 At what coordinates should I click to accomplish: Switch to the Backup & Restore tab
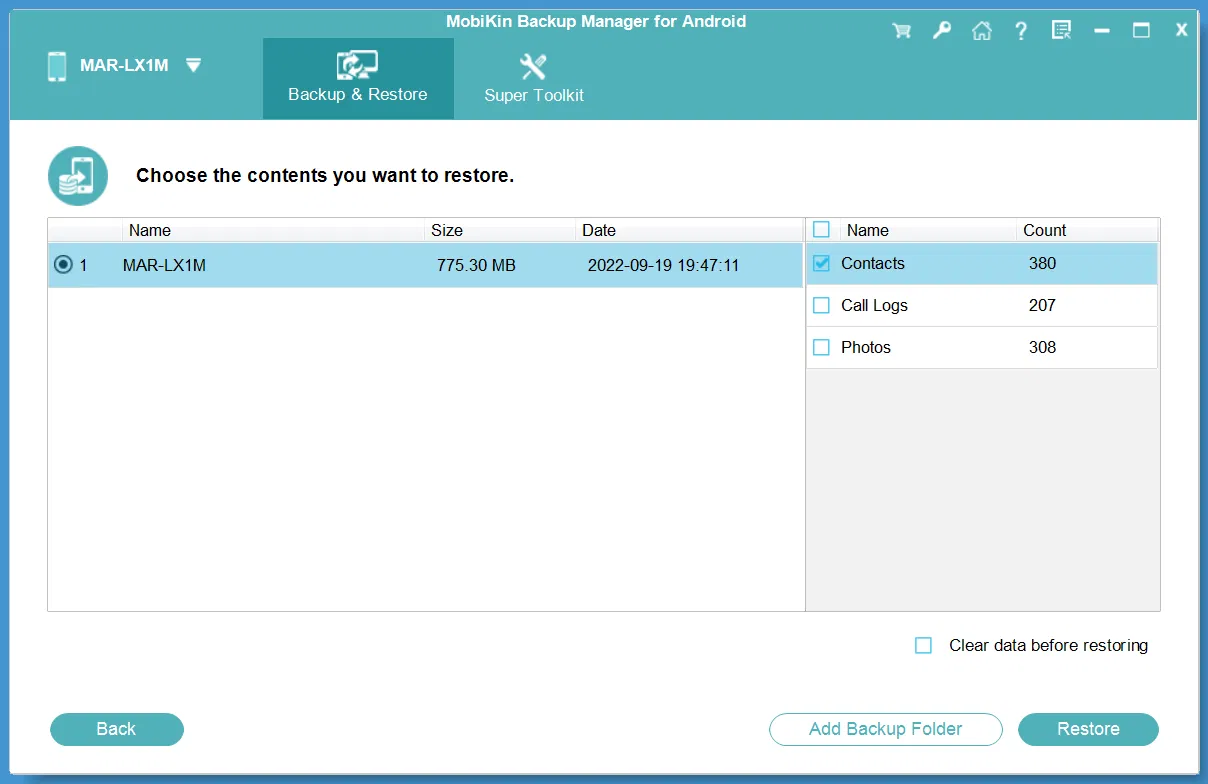click(x=358, y=96)
